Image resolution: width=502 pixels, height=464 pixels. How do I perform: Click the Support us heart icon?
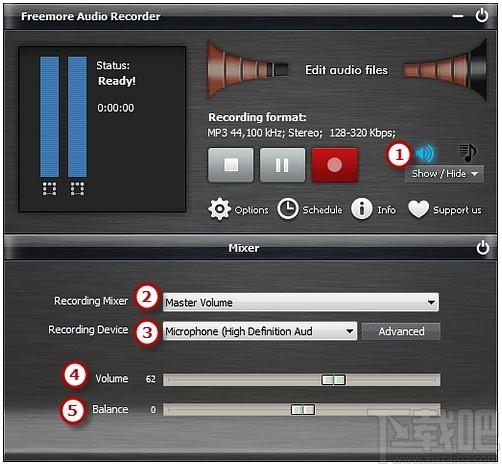[418, 209]
